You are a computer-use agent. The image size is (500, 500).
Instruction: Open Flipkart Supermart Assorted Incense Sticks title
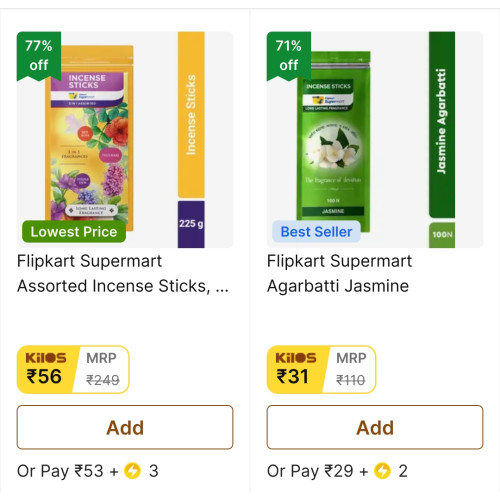click(x=123, y=273)
